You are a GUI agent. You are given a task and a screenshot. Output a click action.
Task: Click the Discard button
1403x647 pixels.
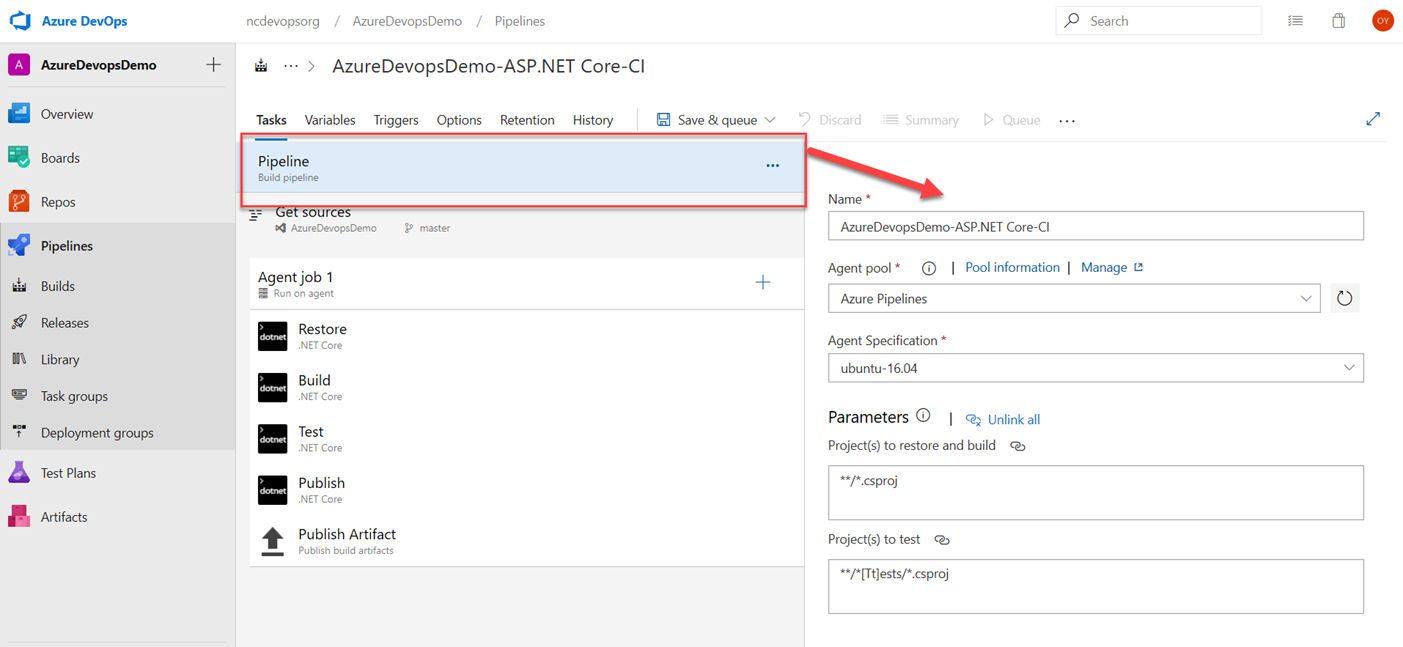(830, 120)
